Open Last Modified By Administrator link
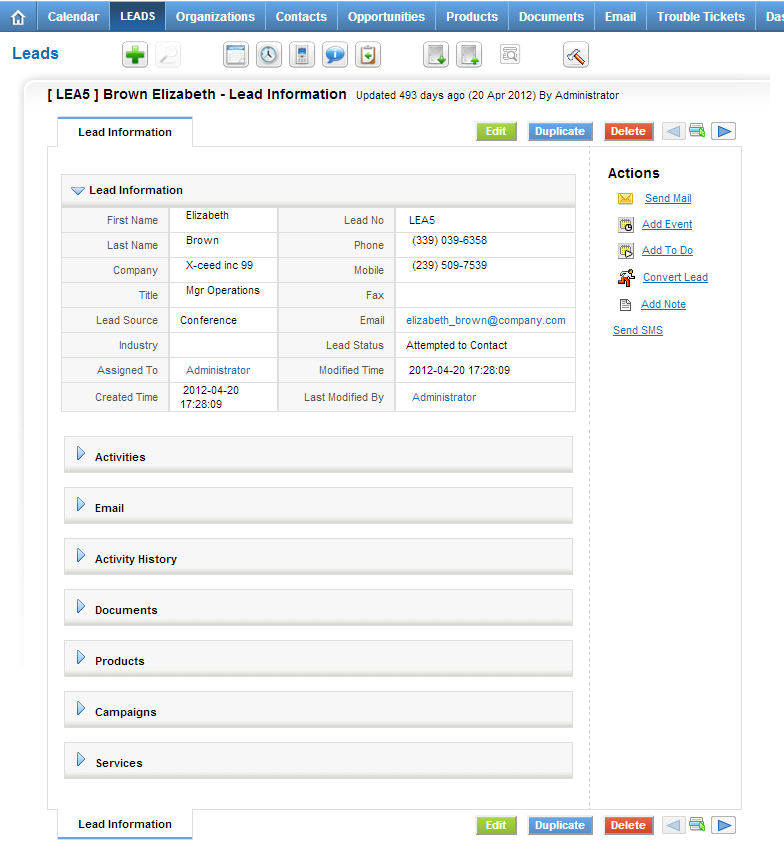Screen dimensions: 784x865 pos(444,397)
